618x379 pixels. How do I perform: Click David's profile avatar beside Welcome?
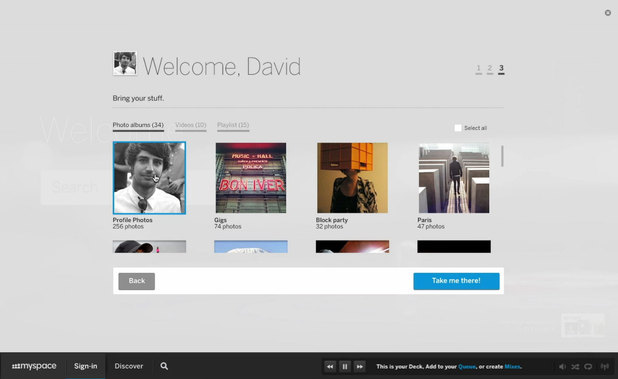click(x=125, y=63)
